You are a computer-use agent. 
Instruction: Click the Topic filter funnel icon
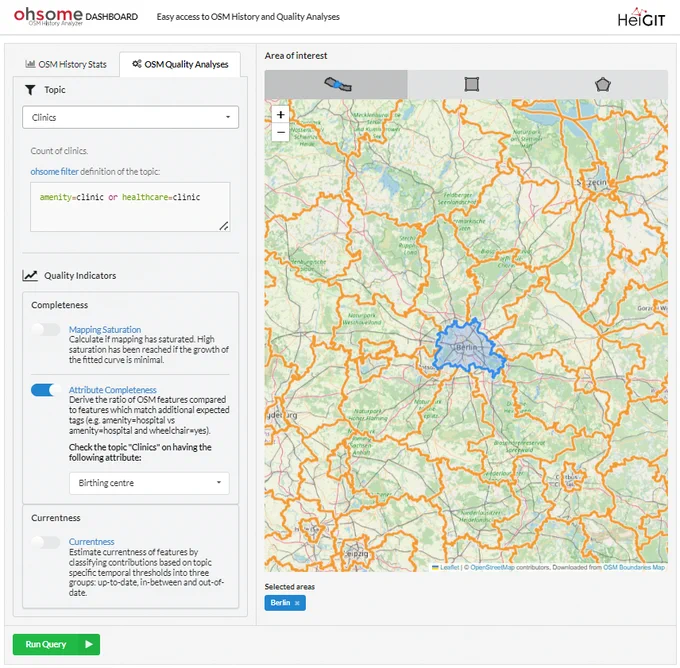30,90
